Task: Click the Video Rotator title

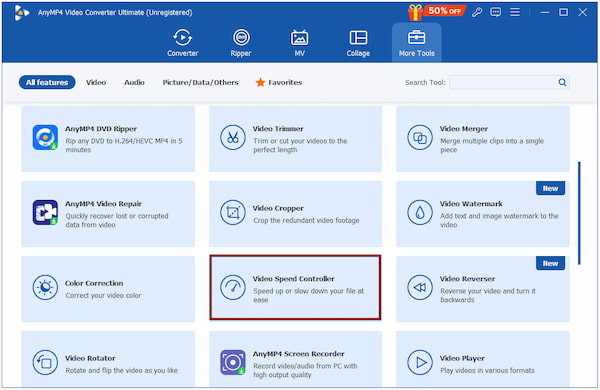Action: [90, 359]
